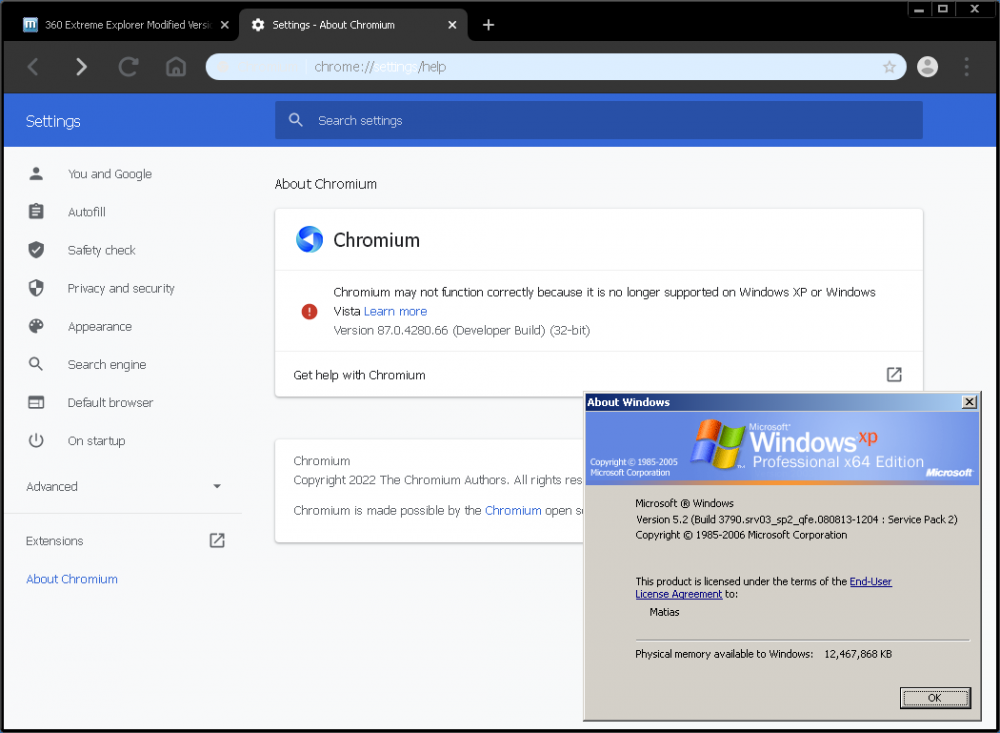This screenshot has height=733, width=1000.
Task: Click the external link icon beside Get help
Action: [894, 375]
